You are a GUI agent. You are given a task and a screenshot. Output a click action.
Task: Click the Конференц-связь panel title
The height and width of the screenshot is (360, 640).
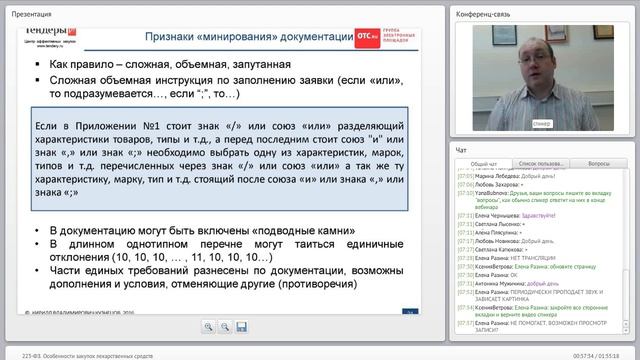483,14
